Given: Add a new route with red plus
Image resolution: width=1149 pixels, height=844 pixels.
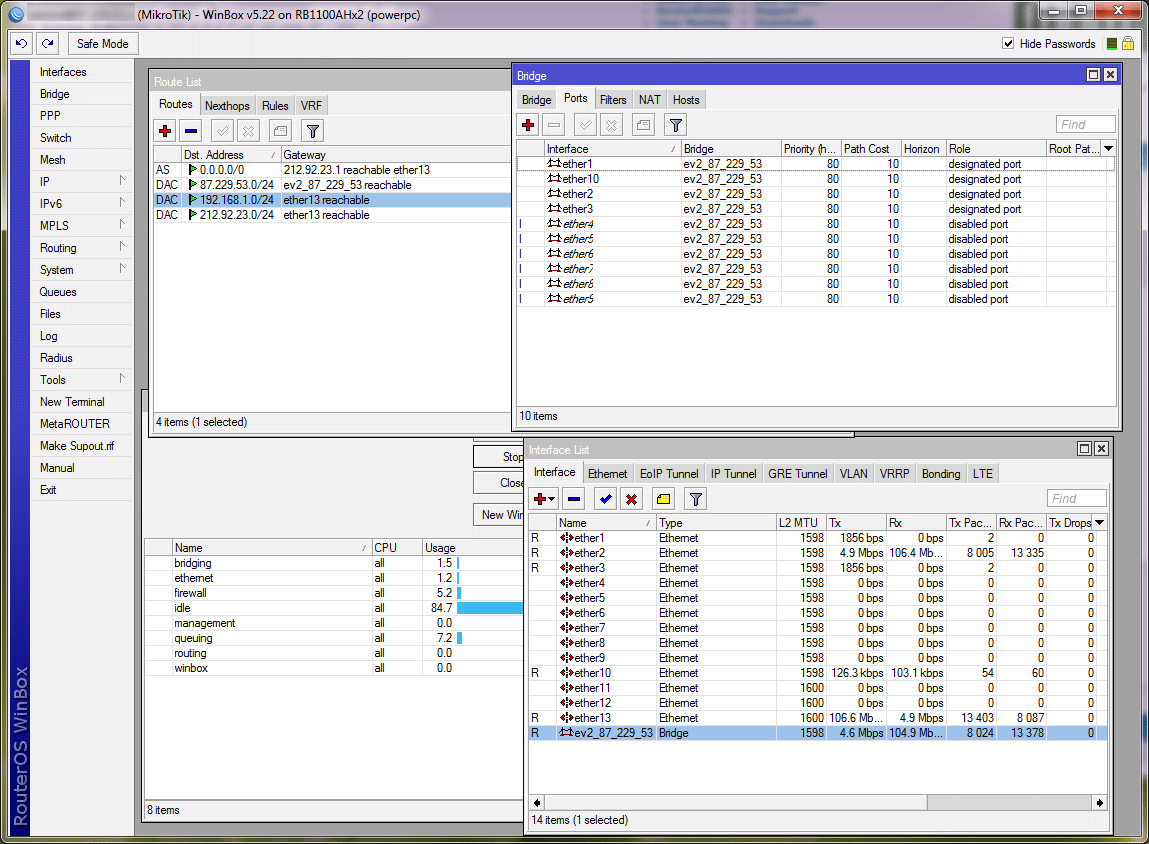Looking at the screenshot, I should [x=165, y=131].
